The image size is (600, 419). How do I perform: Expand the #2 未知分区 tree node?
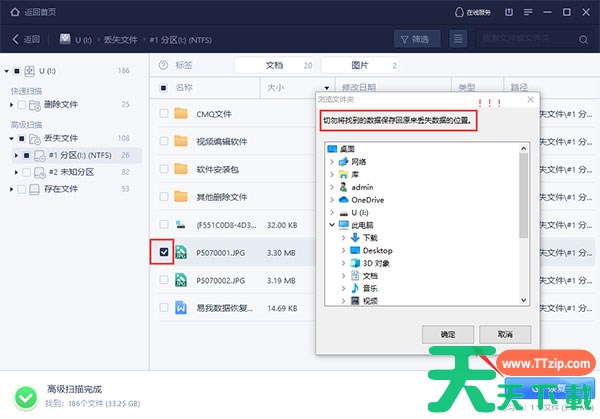tap(16, 172)
